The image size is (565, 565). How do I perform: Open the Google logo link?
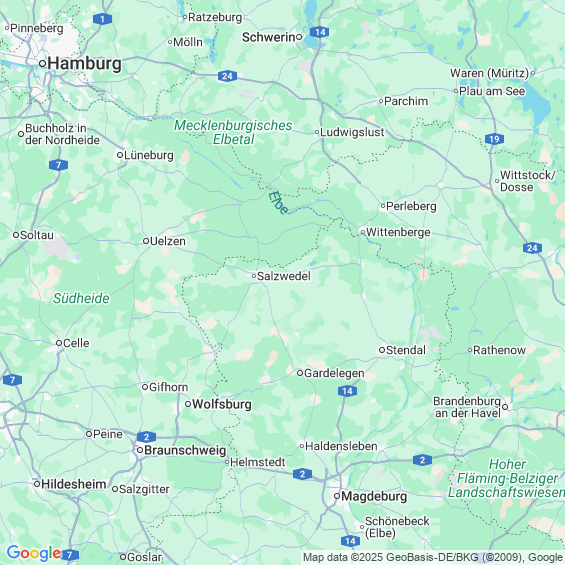click(x=34, y=553)
